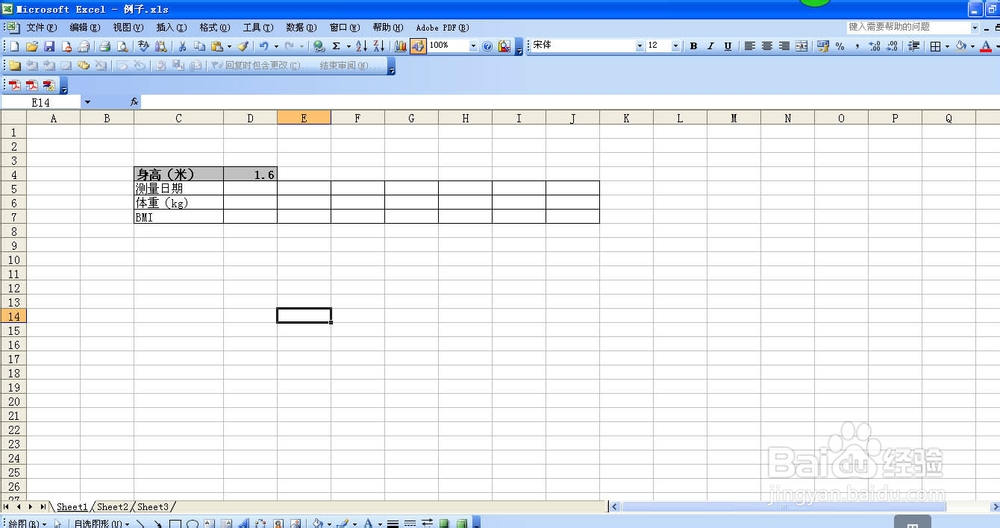This screenshot has height=528, width=1000.
Task: Click the AutoSum sigma icon
Action: point(336,46)
